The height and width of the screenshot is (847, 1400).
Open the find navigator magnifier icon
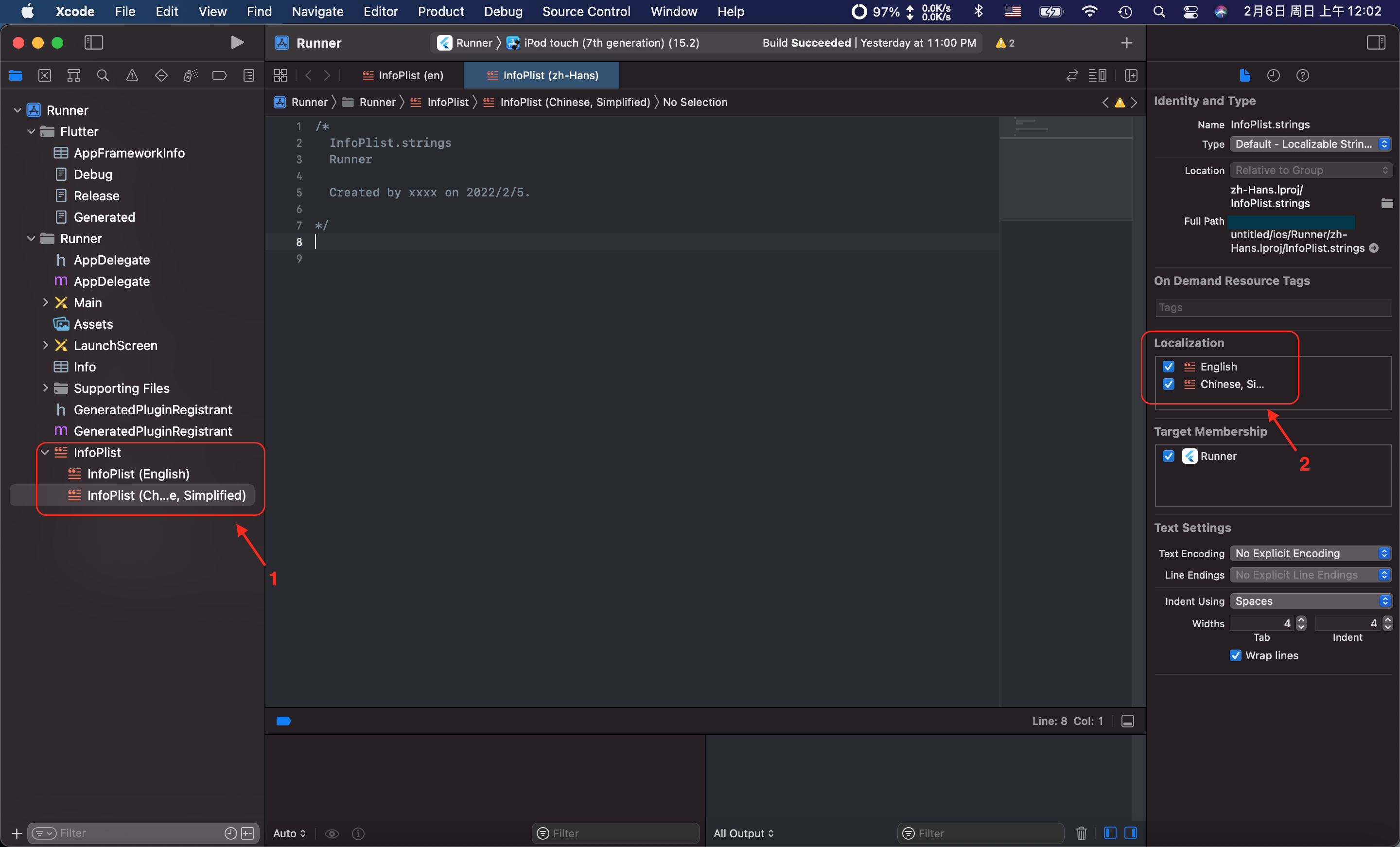103,75
